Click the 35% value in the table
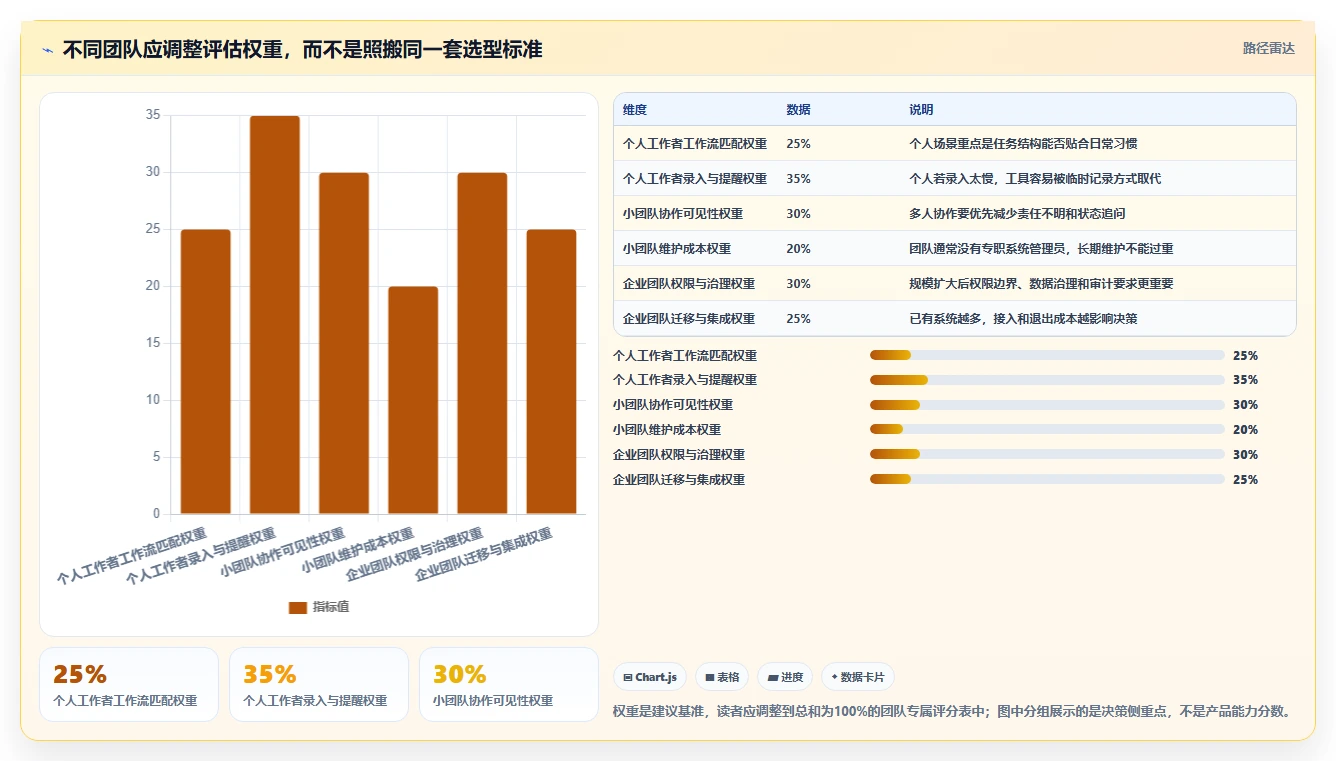The width and height of the screenshot is (1336, 761). [798, 179]
